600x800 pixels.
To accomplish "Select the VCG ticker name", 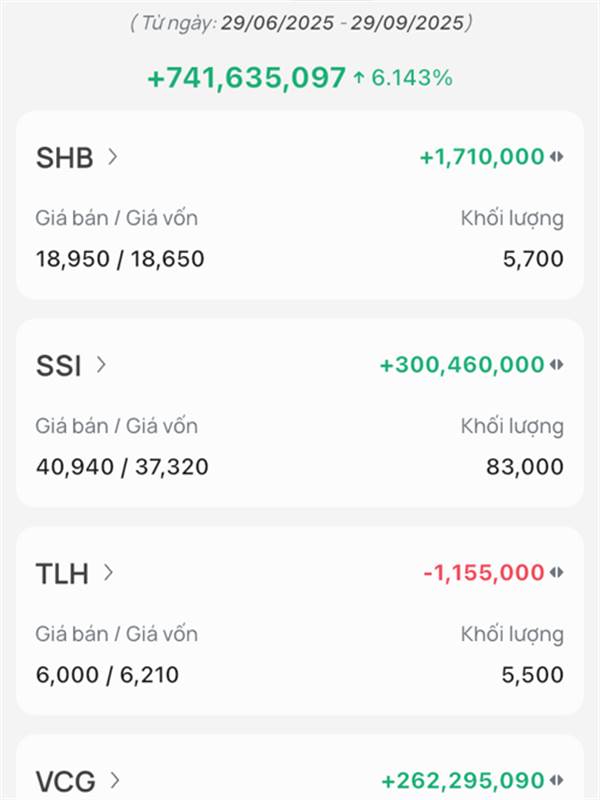I will pyautogui.click(x=66, y=780).
